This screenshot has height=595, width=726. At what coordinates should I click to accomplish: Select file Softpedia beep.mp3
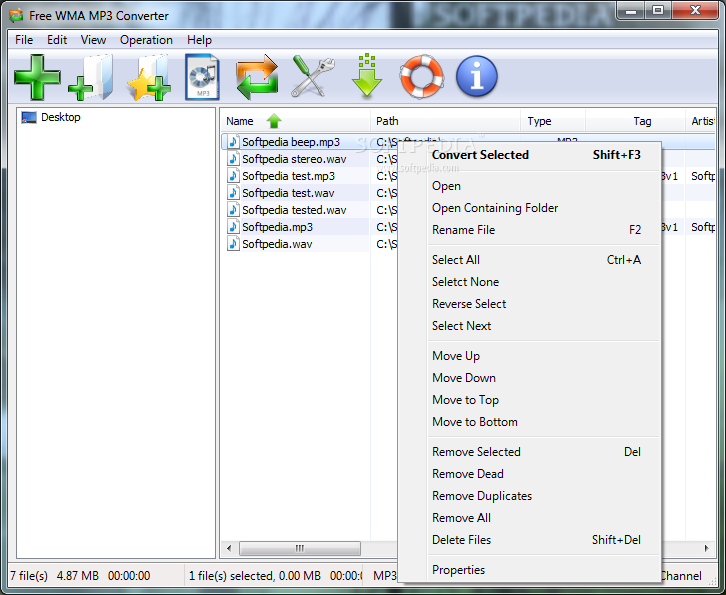[x=291, y=142]
